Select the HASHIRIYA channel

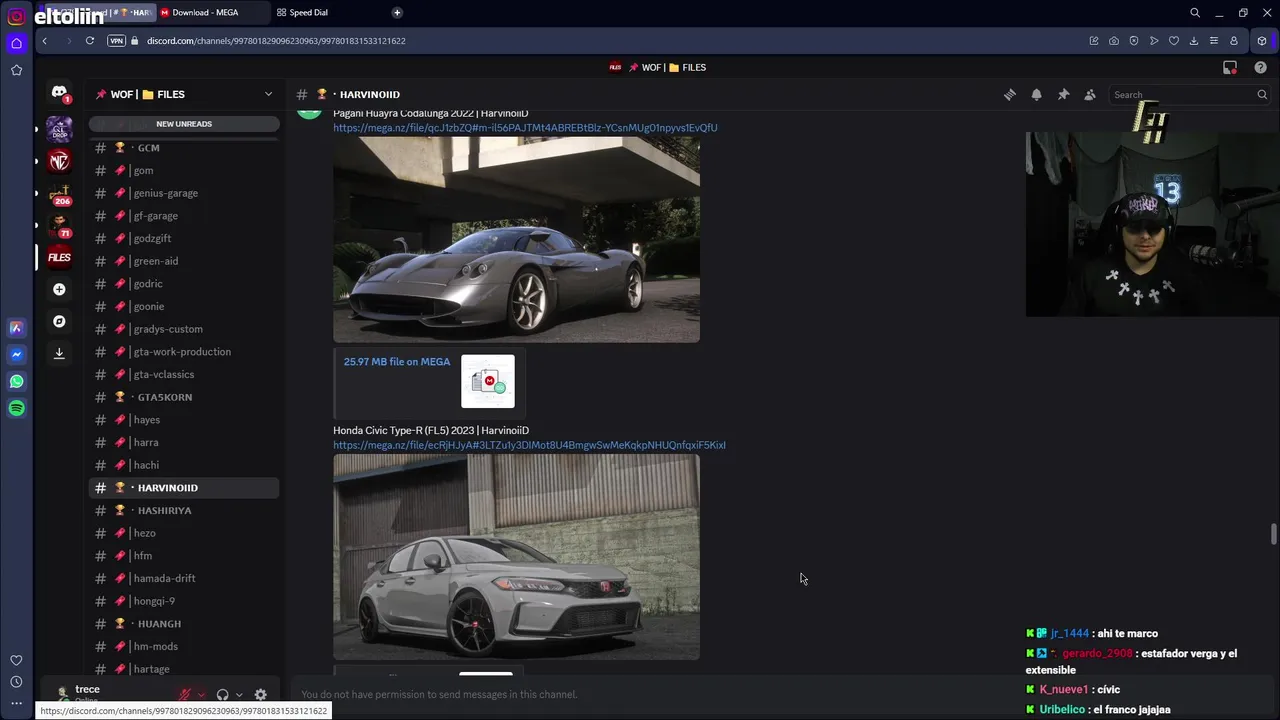point(184,510)
